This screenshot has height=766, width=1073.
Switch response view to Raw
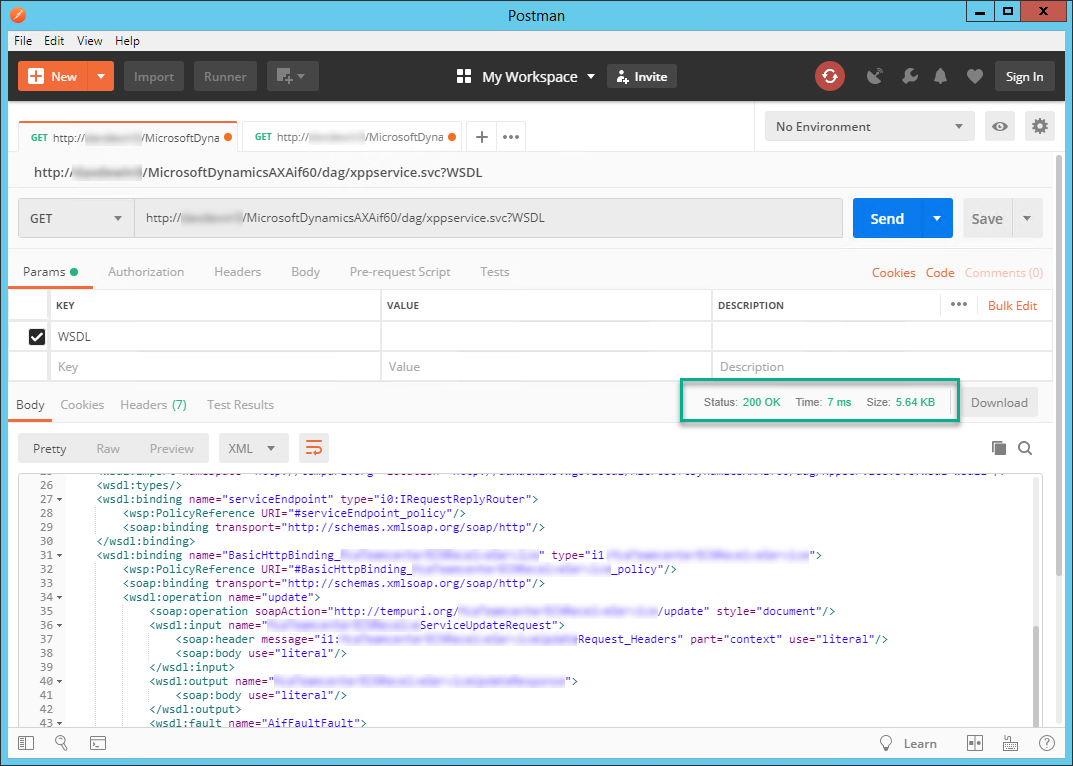tap(108, 448)
